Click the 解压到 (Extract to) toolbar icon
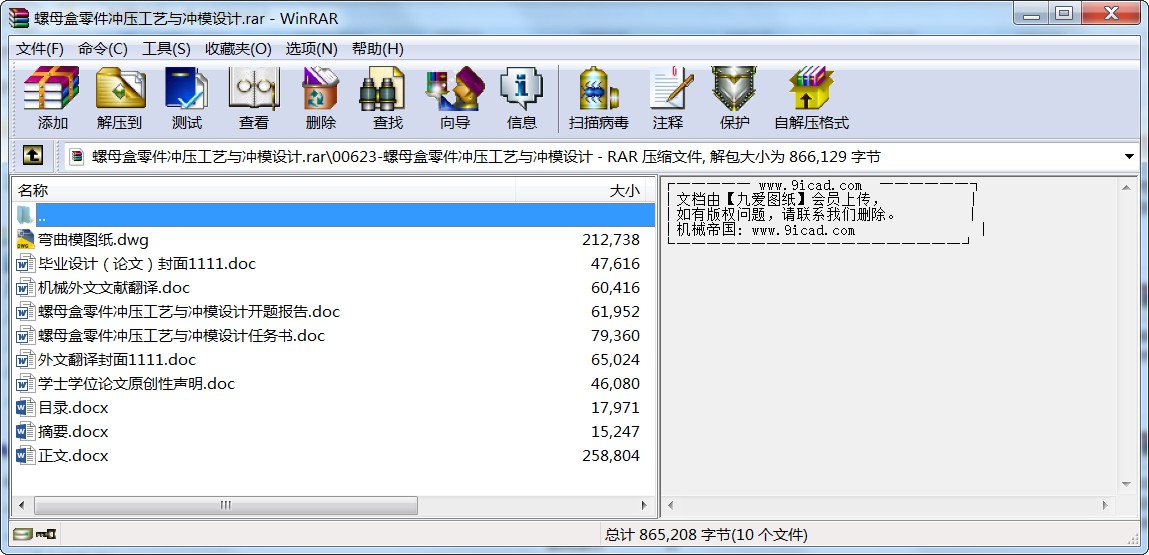 (x=119, y=98)
